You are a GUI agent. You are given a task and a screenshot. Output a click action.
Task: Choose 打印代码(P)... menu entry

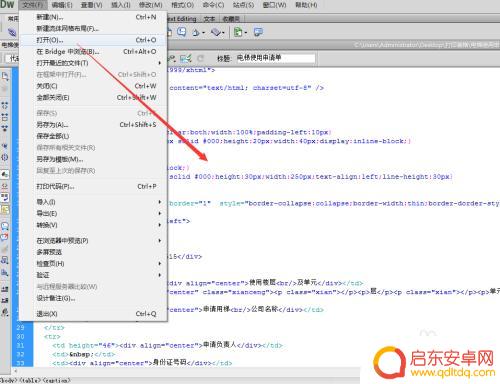(93, 186)
